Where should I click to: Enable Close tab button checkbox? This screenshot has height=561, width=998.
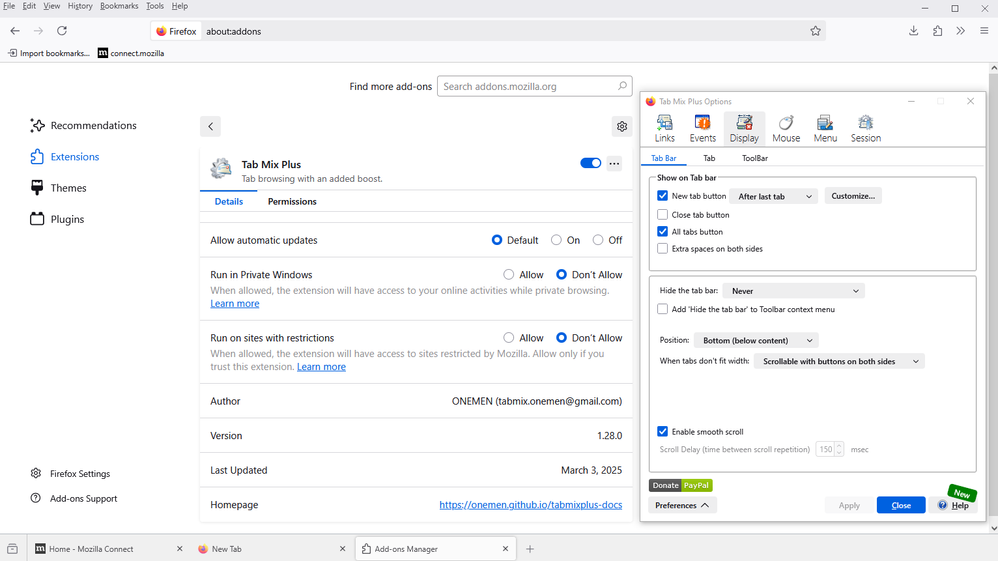pyautogui.click(x=663, y=215)
